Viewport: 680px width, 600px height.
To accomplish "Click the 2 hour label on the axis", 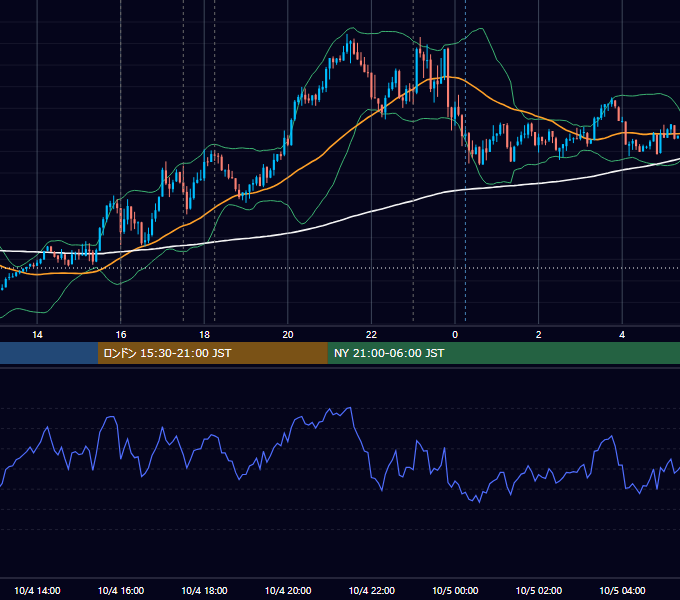I will pyautogui.click(x=539, y=335).
